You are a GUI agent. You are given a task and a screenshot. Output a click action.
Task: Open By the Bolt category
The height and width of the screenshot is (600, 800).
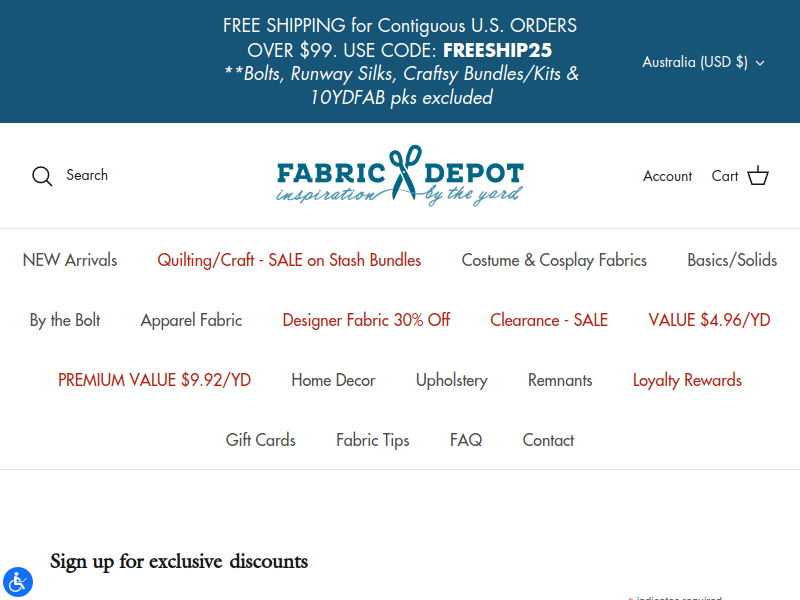pyautogui.click(x=65, y=320)
